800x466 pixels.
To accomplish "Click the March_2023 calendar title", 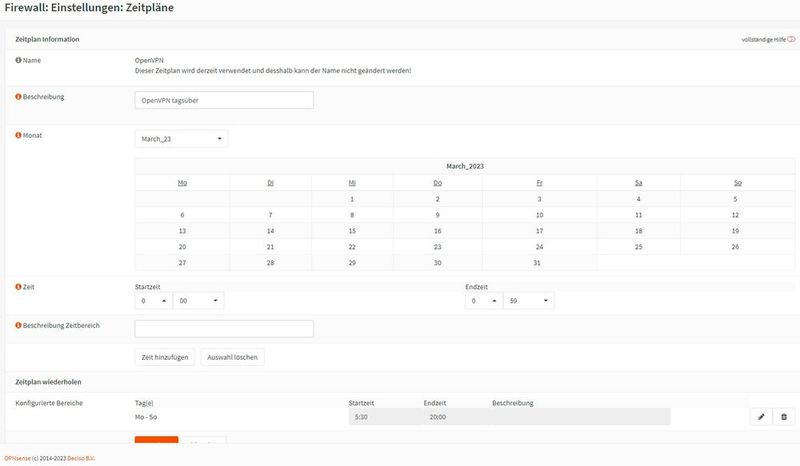I will click(x=465, y=166).
